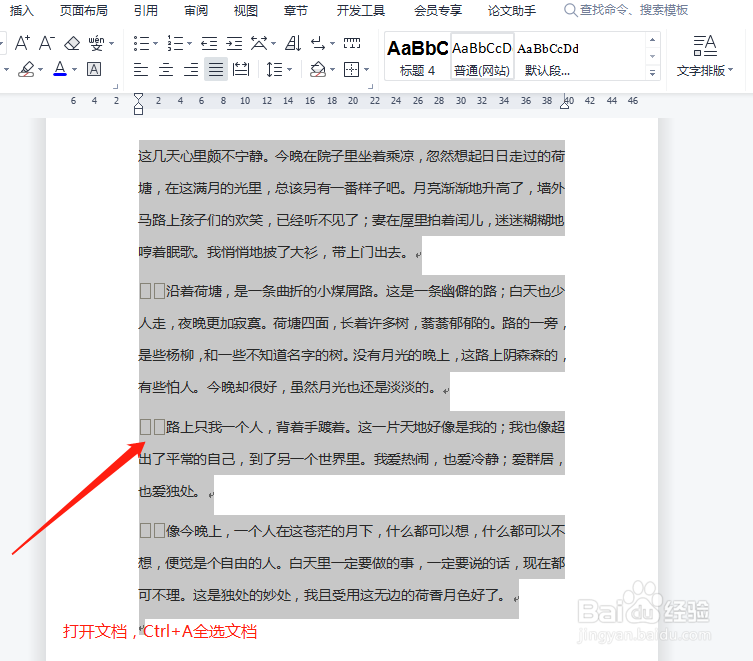
Task: Open 论文助手 tab
Action: tap(512, 10)
